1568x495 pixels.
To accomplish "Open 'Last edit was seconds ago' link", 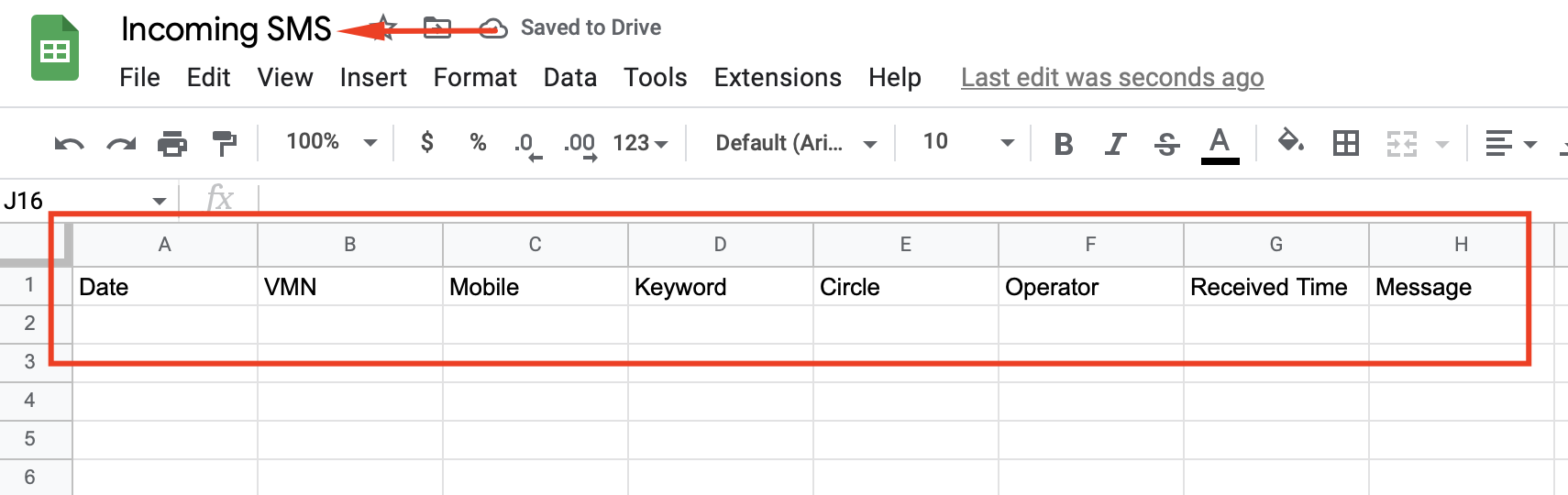I will pyautogui.click(x=1112, y=78).
